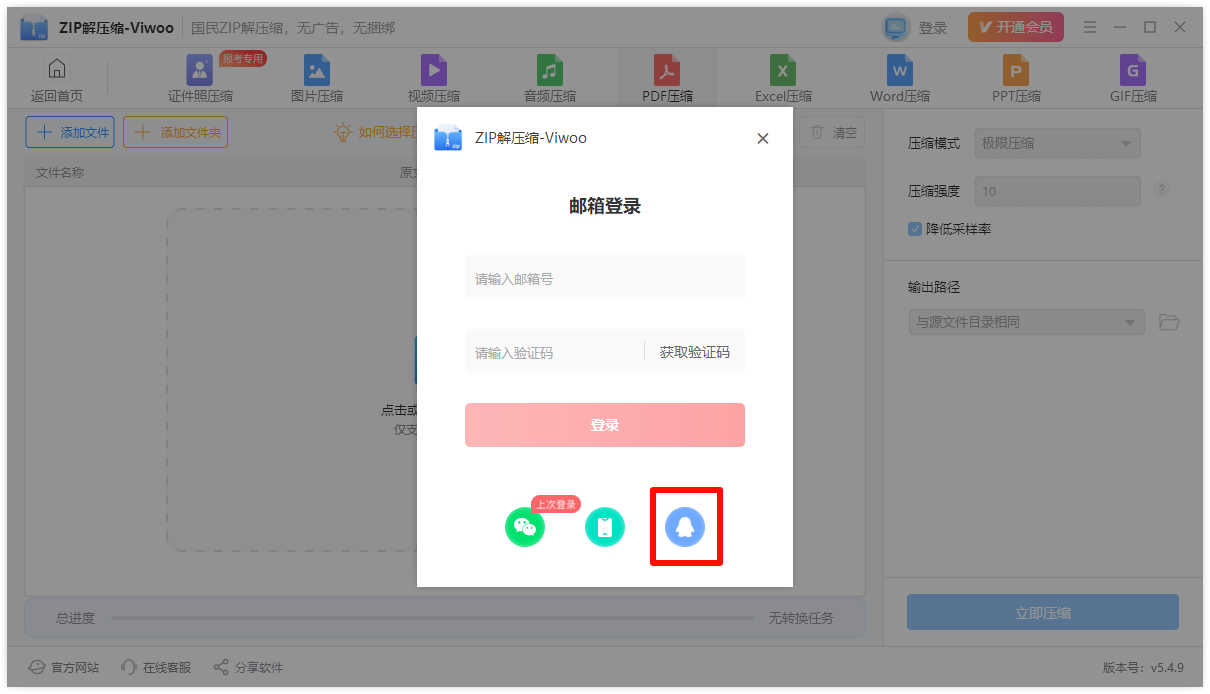Switch to PPT压缩 tab
The width and height of the screenshot is (1210, 694).
click(1016, 80)
